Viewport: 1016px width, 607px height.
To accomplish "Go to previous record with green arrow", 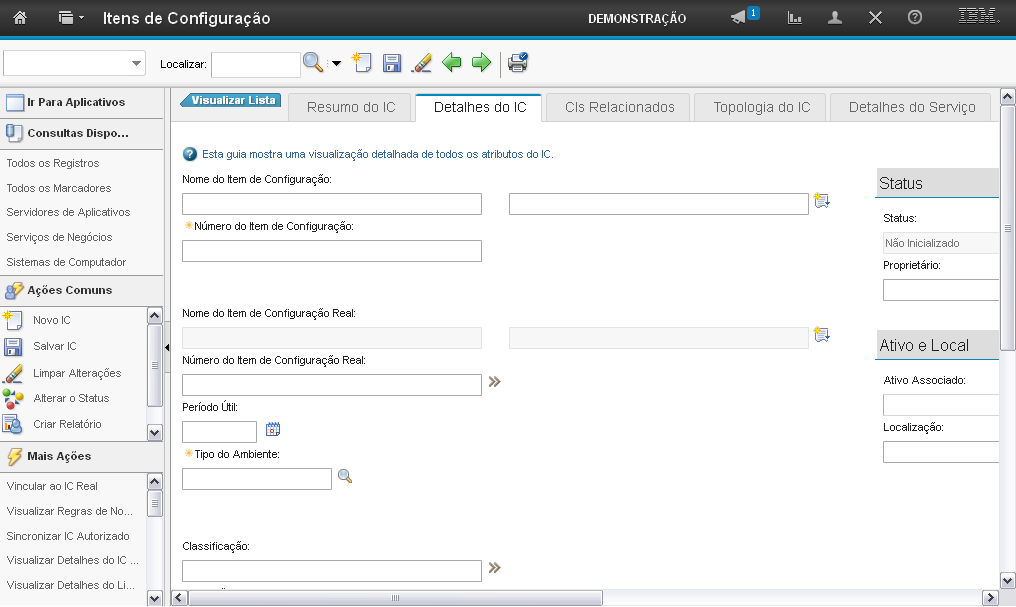I will tap(452, 63).
